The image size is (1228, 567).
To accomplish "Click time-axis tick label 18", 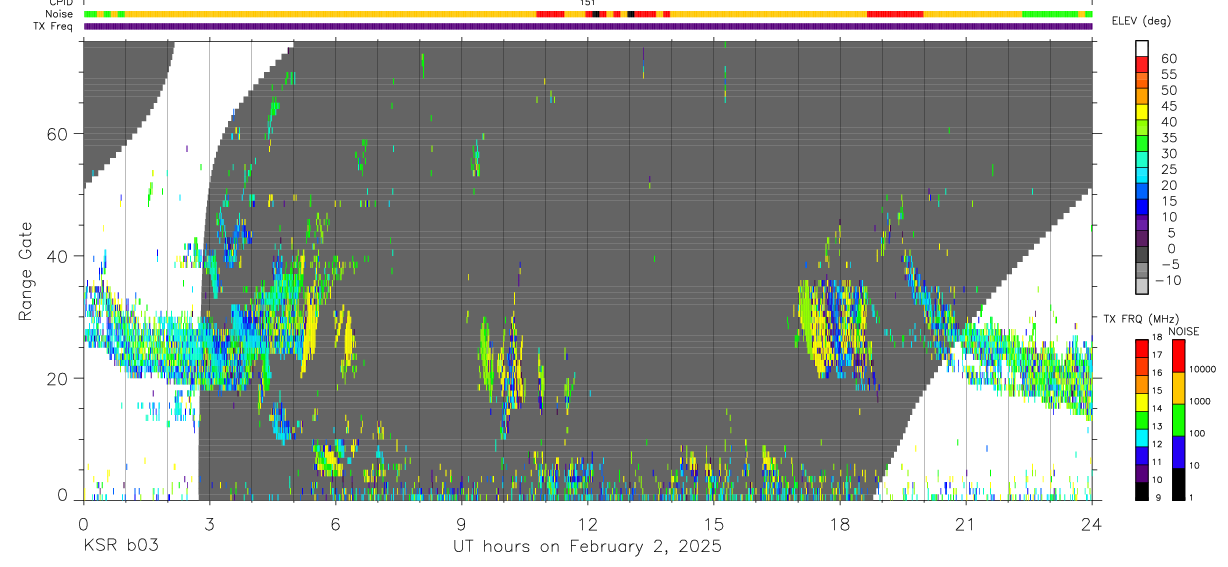I will point(839,524).
